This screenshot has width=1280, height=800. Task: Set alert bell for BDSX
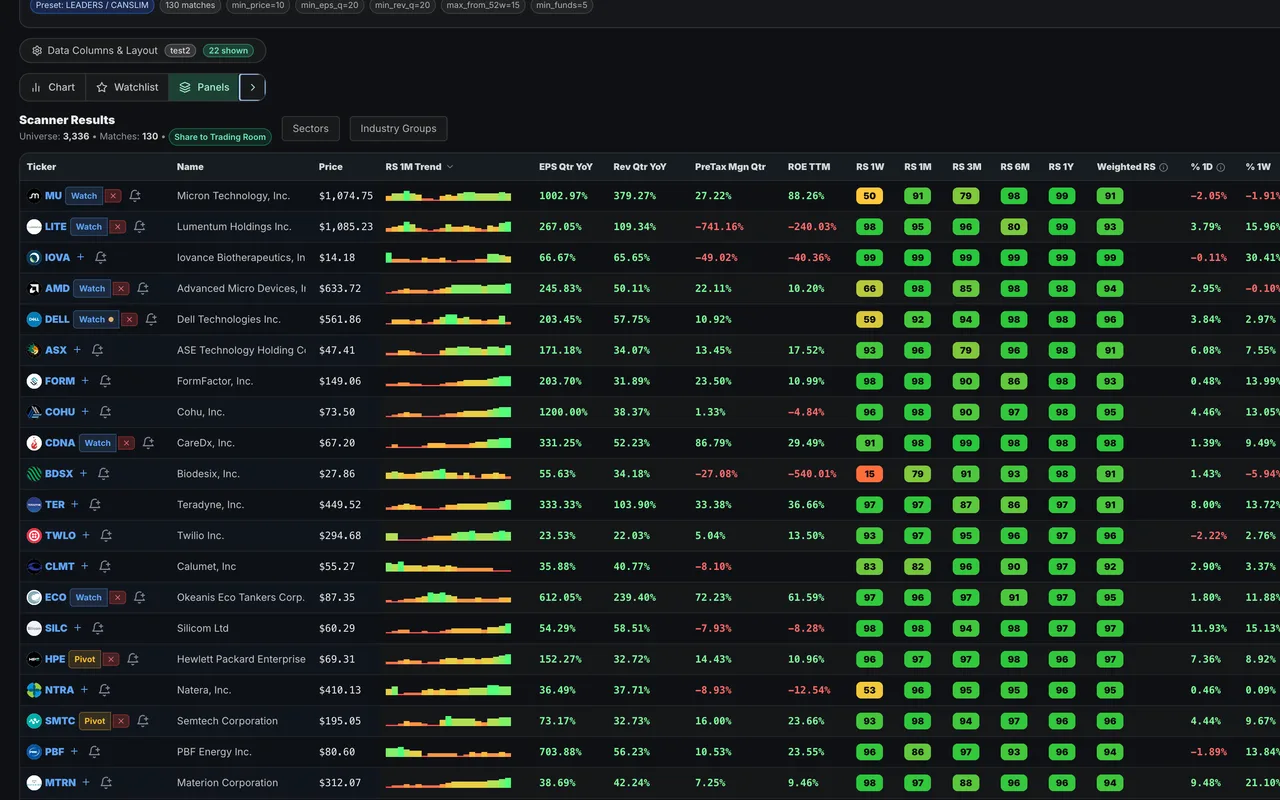pyautogui.click(x=103, y=474)
